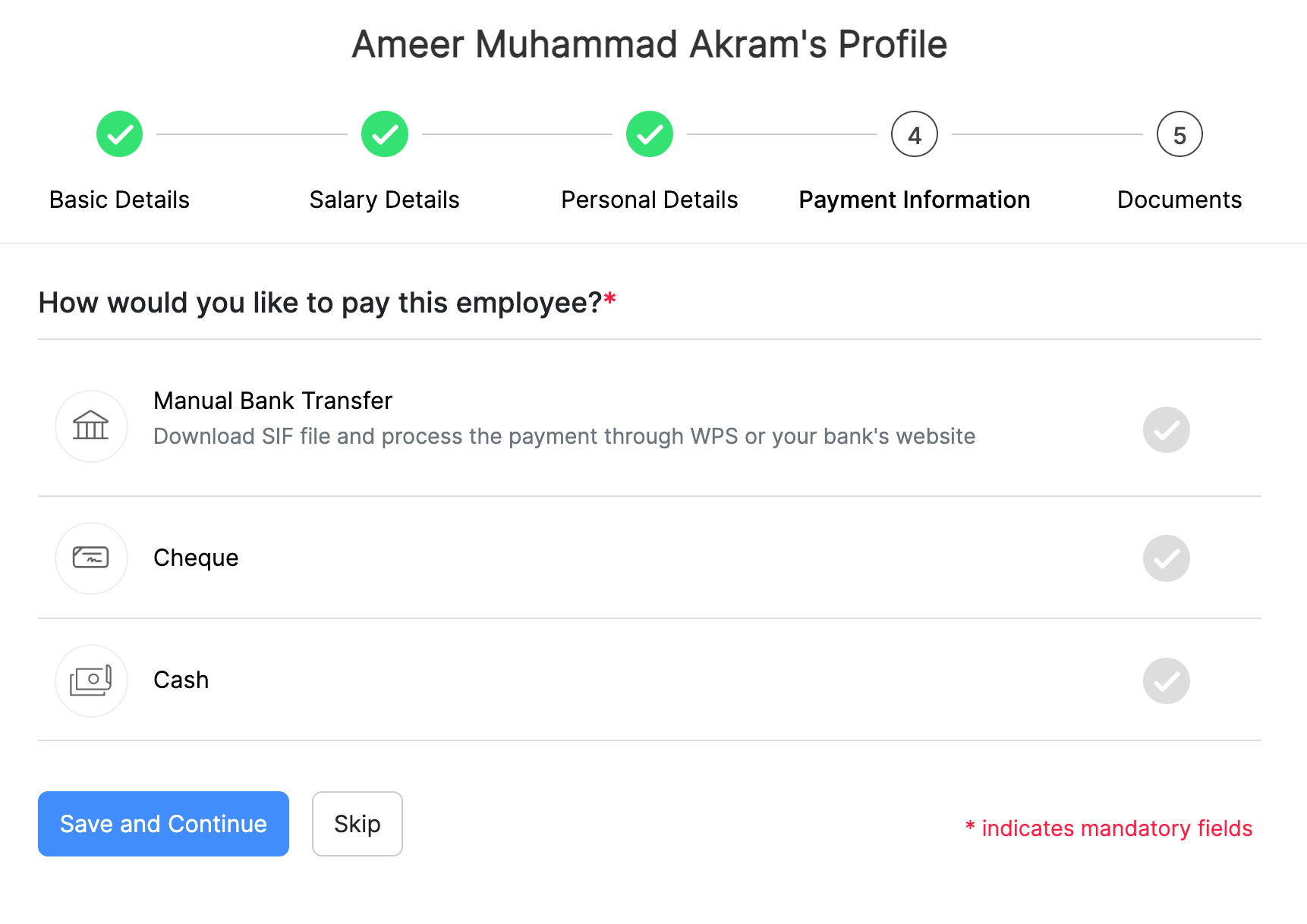Click the Payment Information step label
The height and width of the screenshot is (924, 1307).
tap(915, 200)
